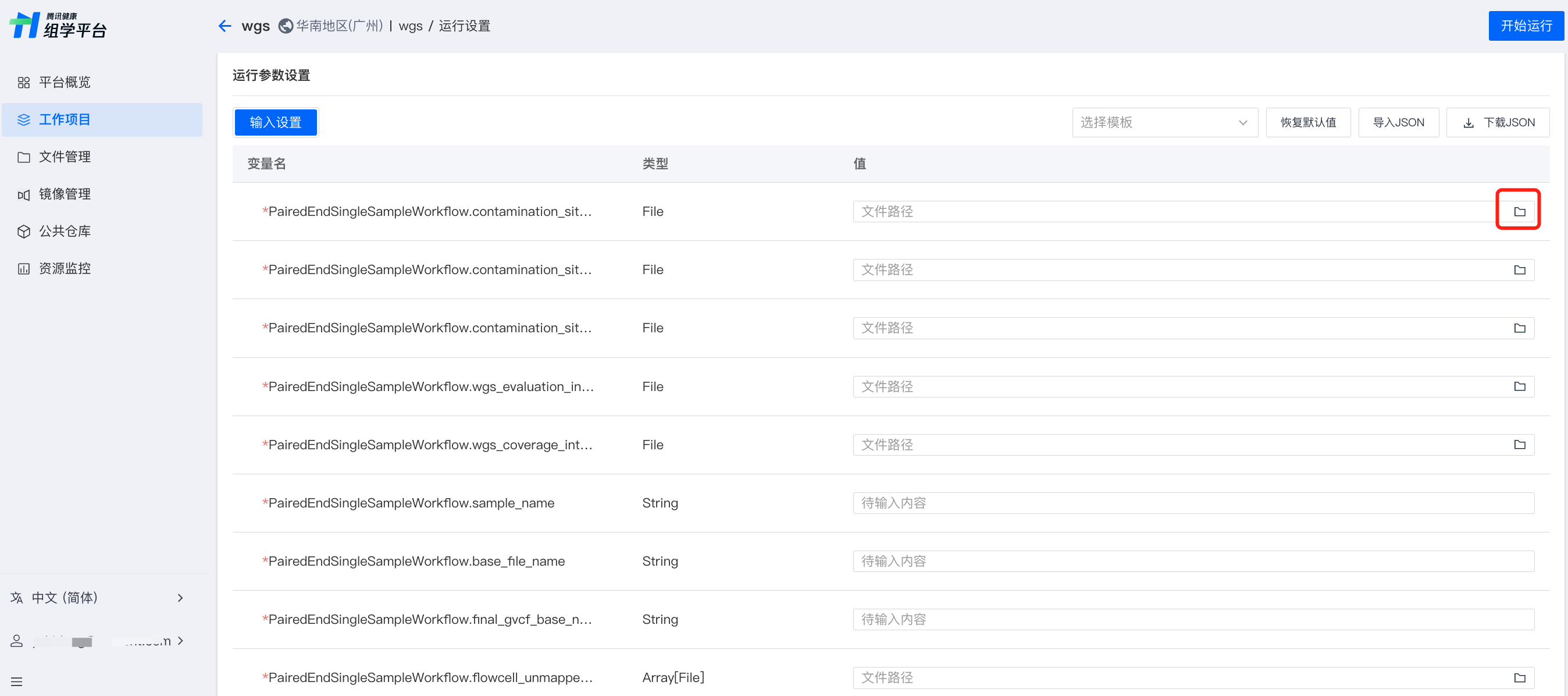Browse folder for wgs_coverage_int file row

tap(1519, 445)
